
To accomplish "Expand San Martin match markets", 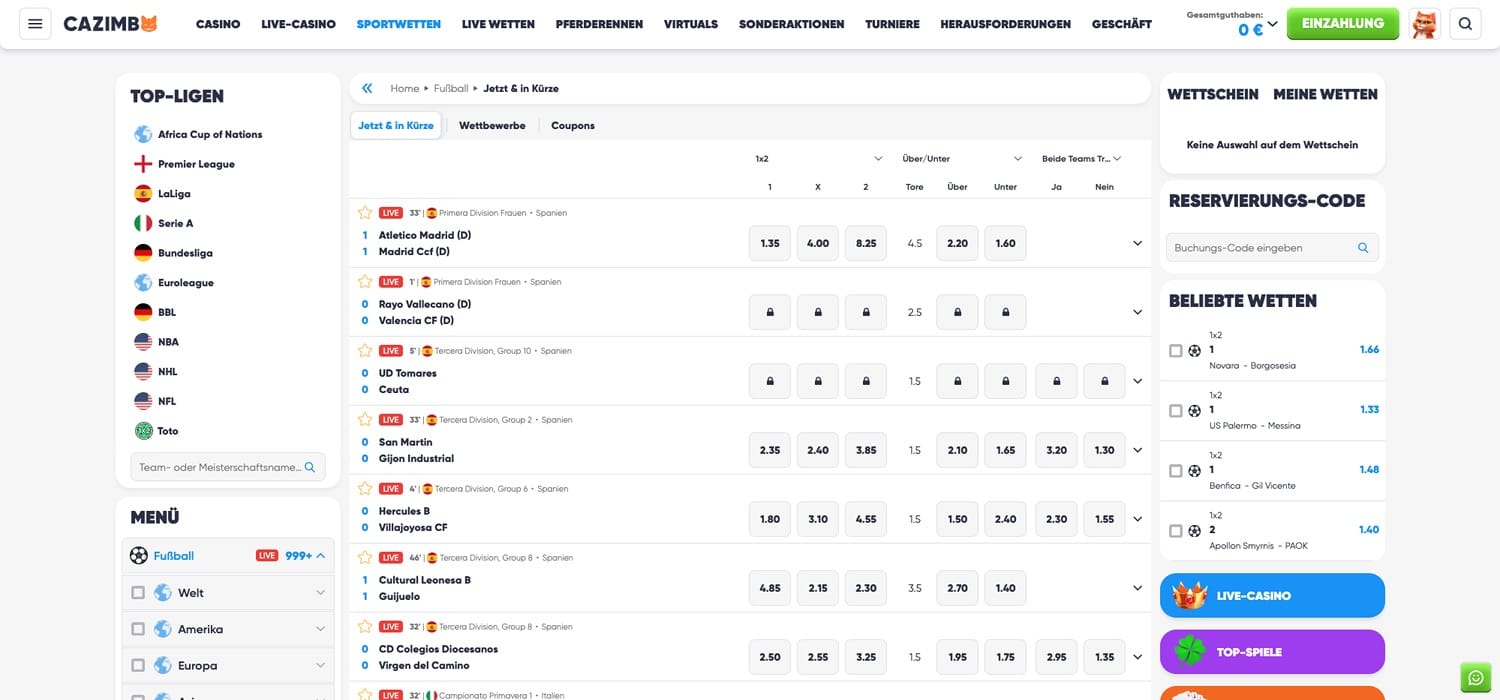I will coord(1137,450).
